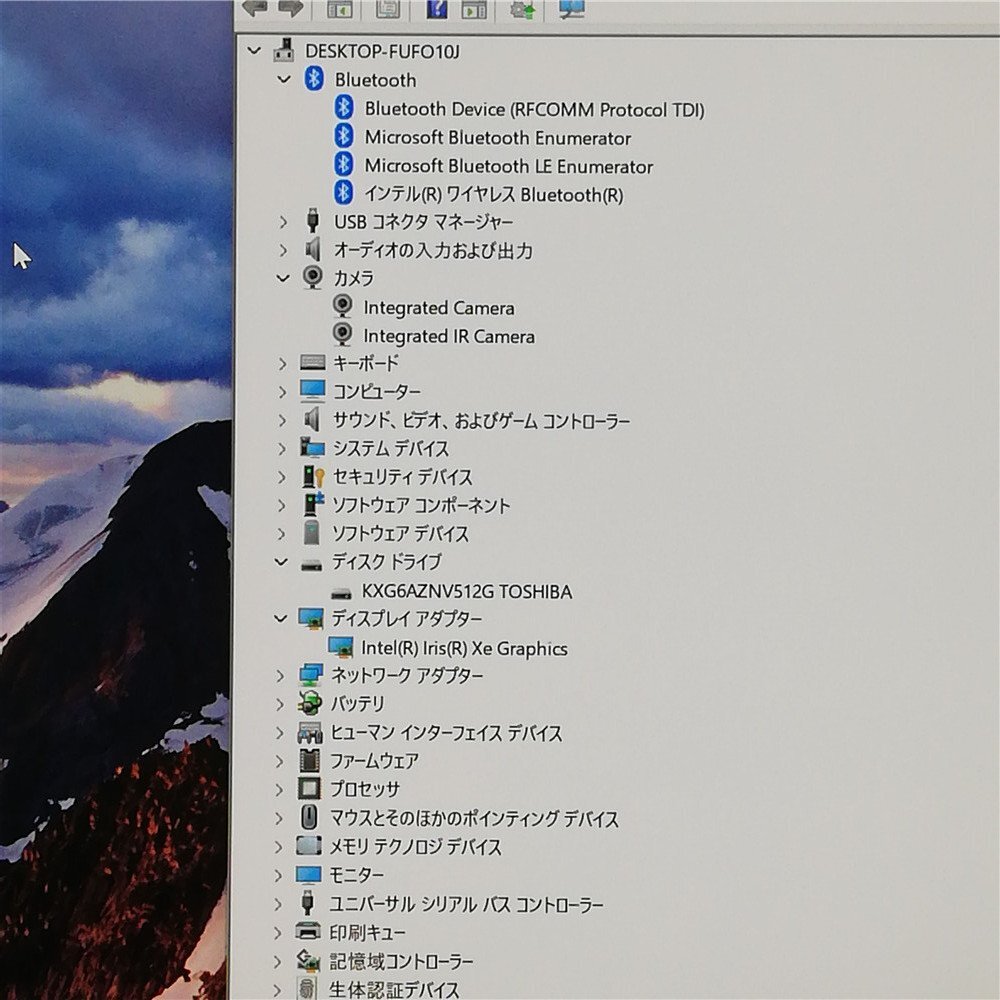Expand the バッテリ category
This screenshot has height=1000, width=1000.
tap(280, 704)
